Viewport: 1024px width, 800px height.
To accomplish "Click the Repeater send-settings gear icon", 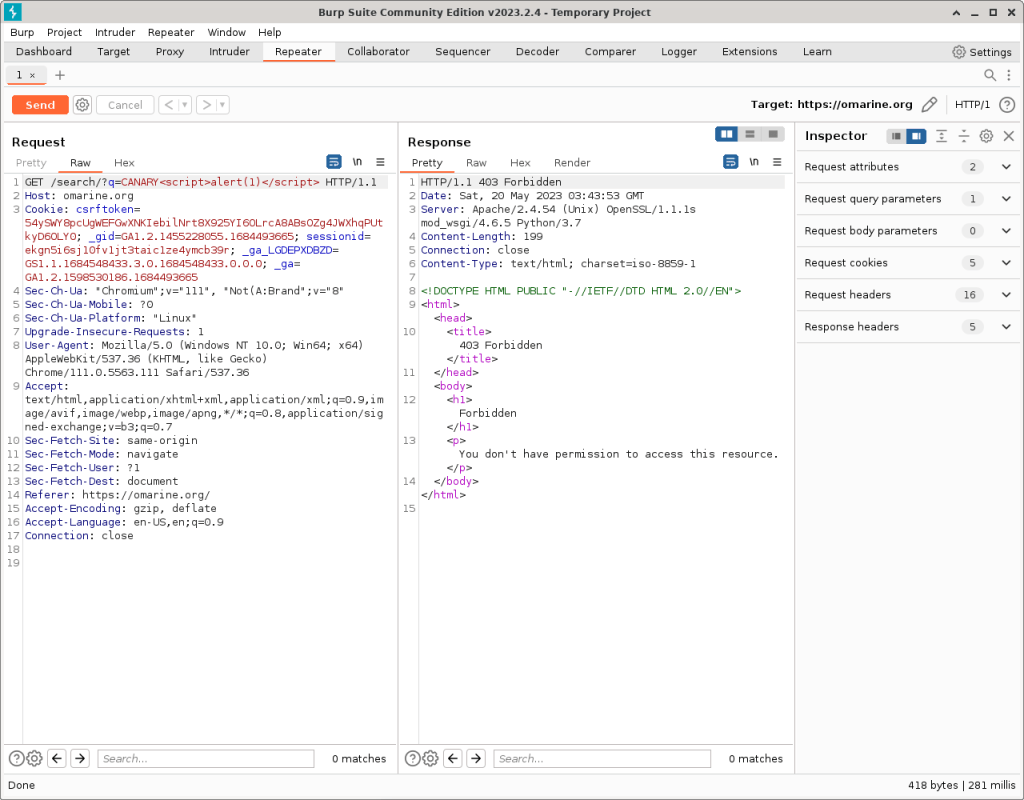I will pyautogui.click(x=82, y=105).
